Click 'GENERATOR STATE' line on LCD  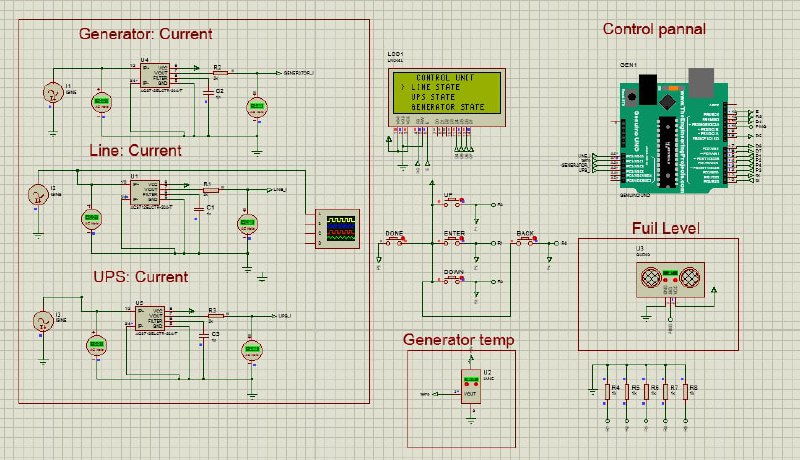pyautogui.click(x=447, y=107)
